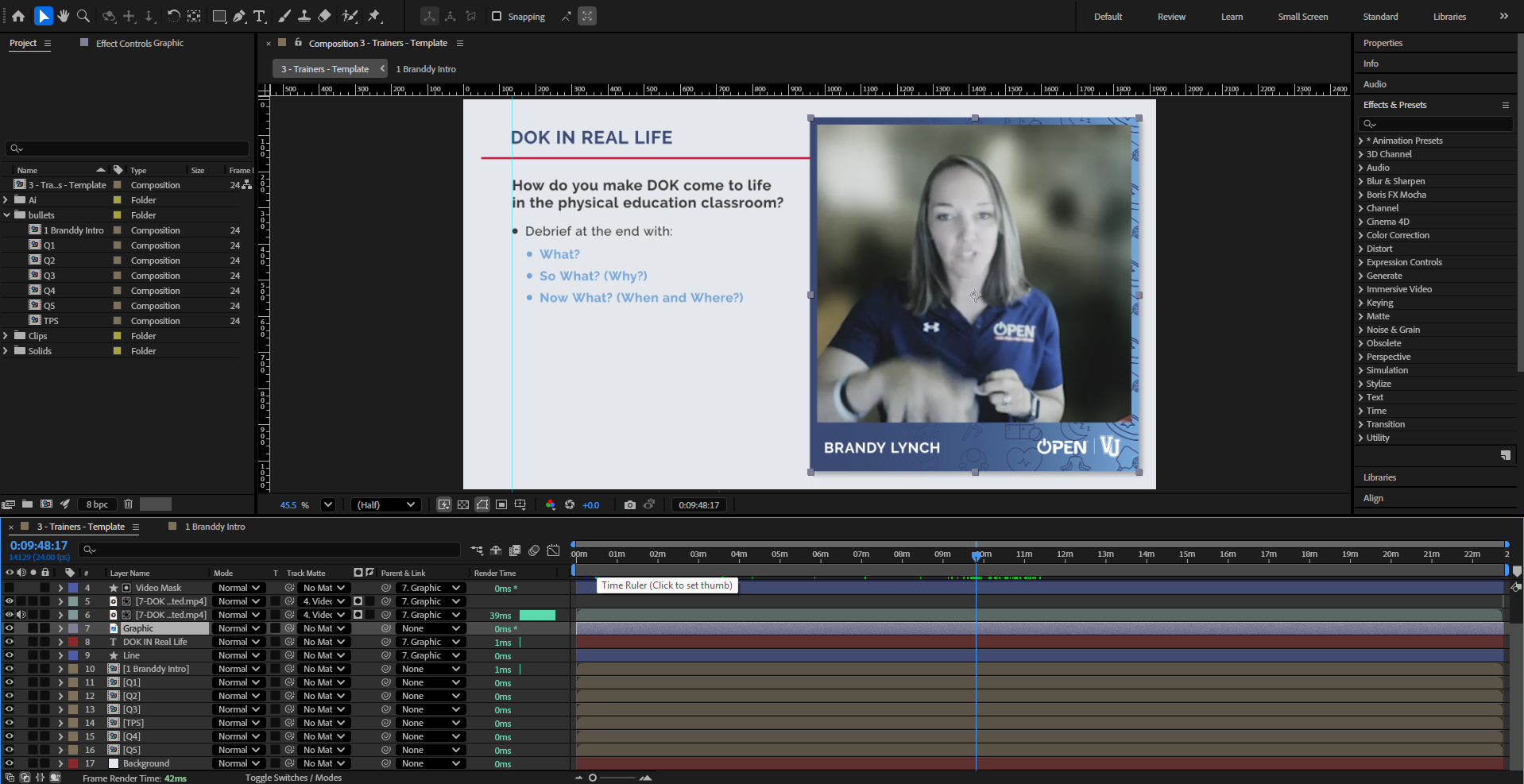Open the Half resolution dropdown
This screenshot has height=784, width=1524.
pyautogui.click(x=386, y=504)
